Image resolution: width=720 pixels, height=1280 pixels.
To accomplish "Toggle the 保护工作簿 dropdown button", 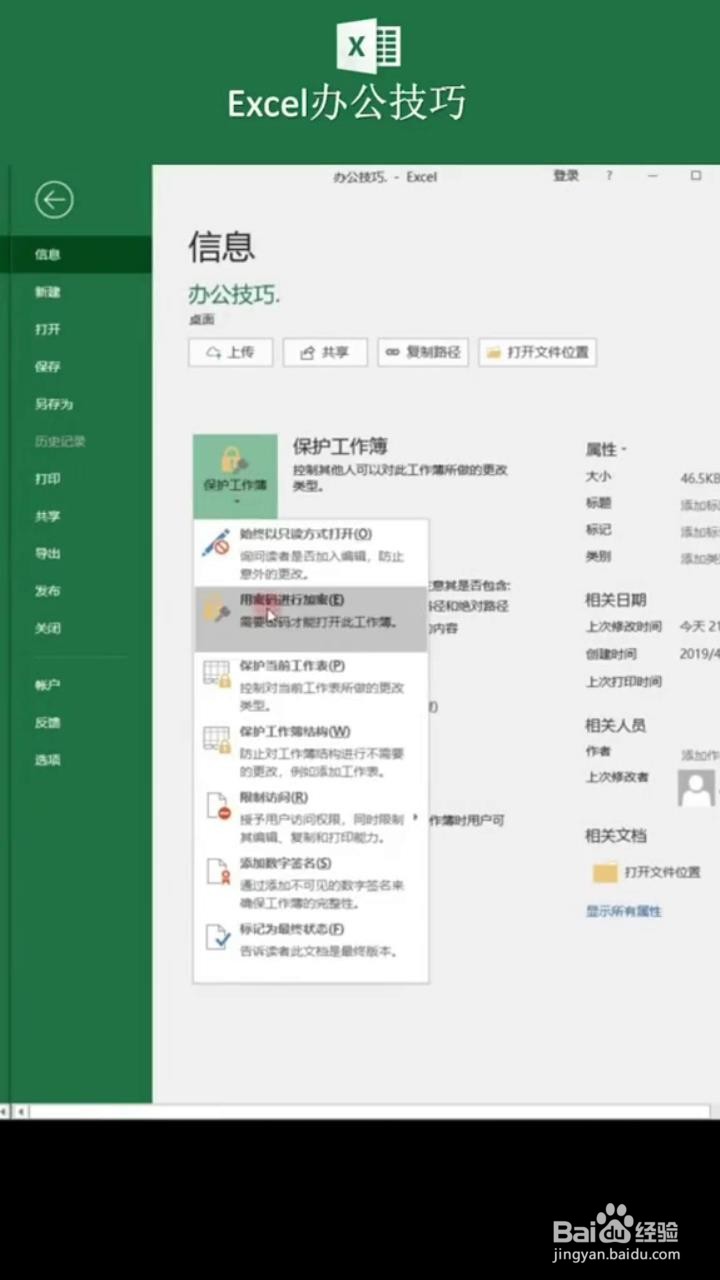I will (x=235, y=475).
